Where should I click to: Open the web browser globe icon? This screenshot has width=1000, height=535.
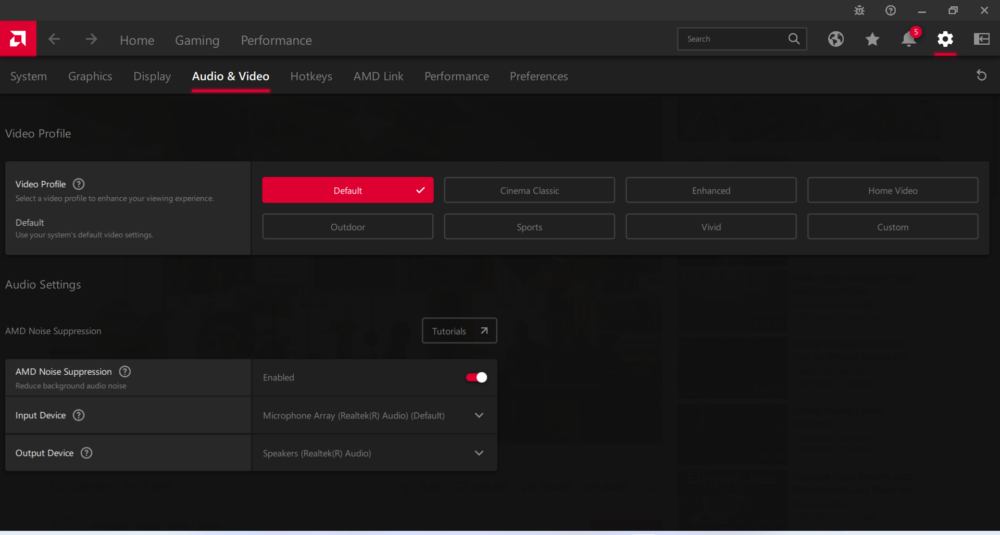tap(836, 39)
